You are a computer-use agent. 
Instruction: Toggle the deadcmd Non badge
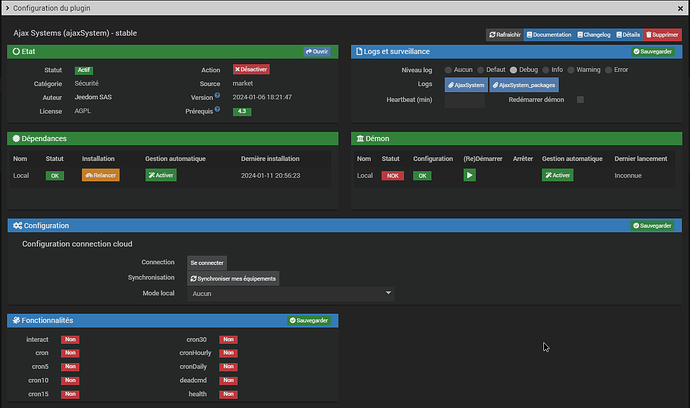coord(228,380)
